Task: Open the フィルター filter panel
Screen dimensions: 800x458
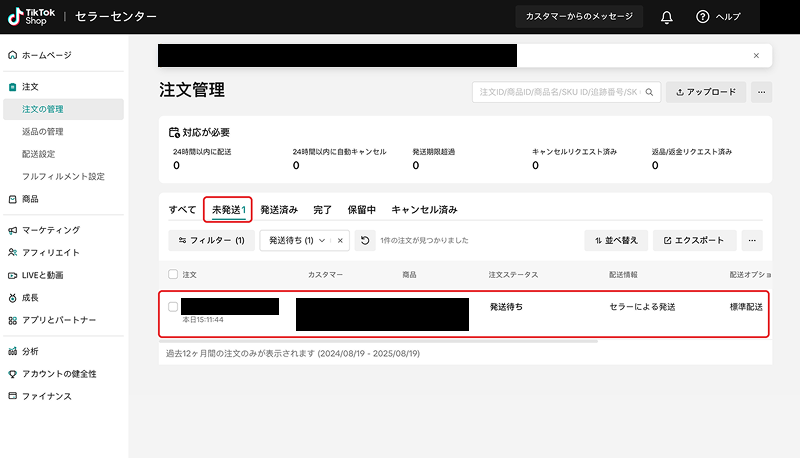Action: (212, 240)
